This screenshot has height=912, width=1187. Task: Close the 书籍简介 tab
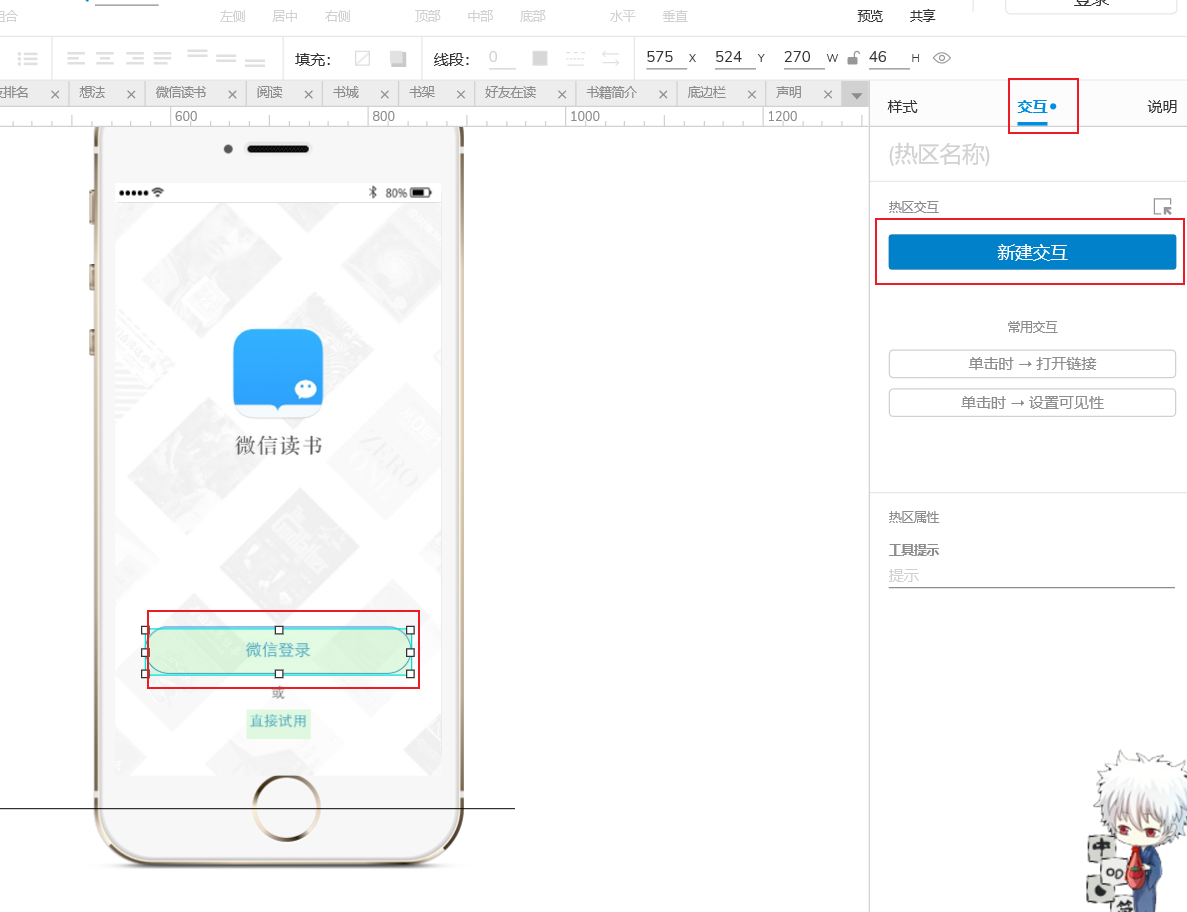coord(663,95)
